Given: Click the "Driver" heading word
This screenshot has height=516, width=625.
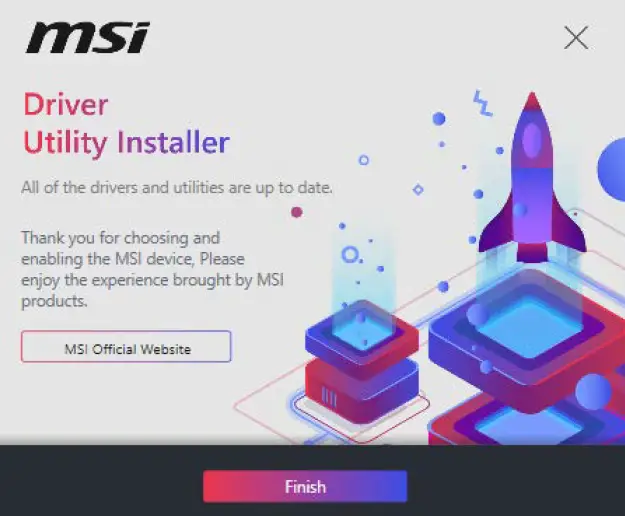Looking at the screenshot, I should tap(66, 105).
